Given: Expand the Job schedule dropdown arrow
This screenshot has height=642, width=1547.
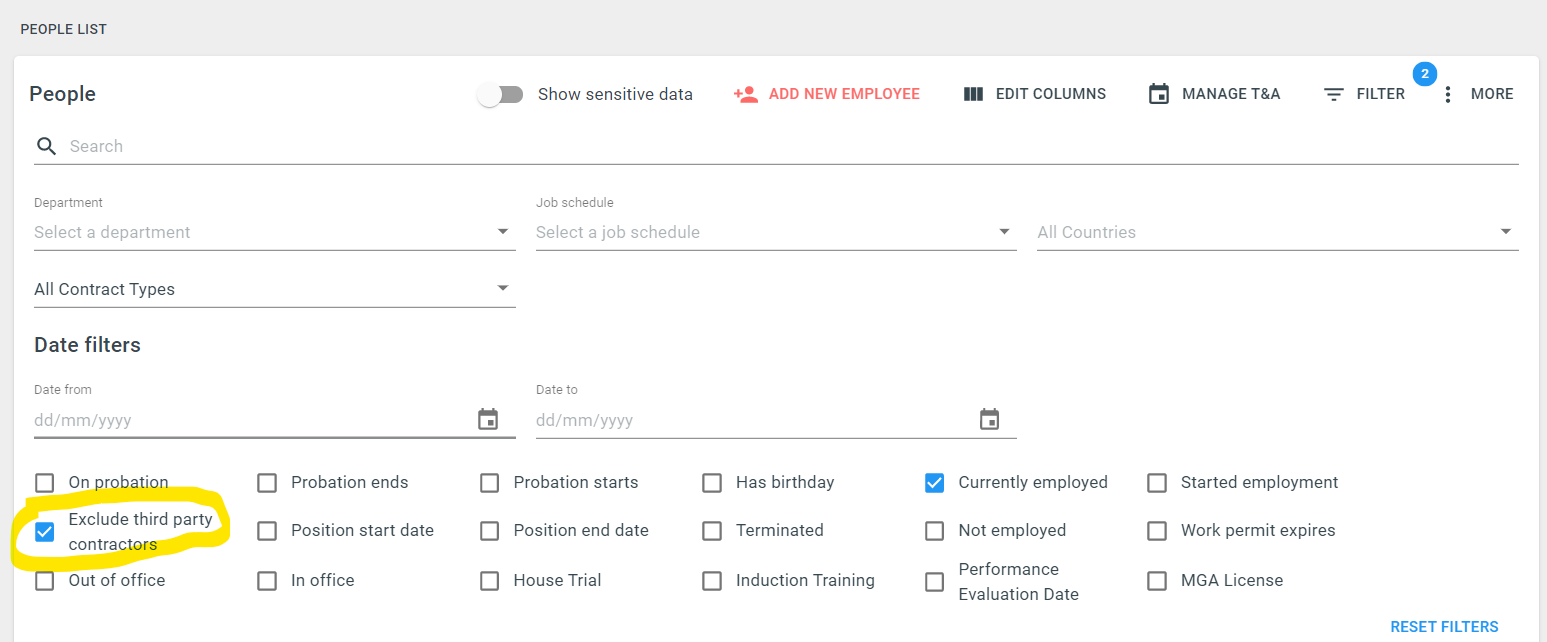Looking at the screenshot, I should coord(1004,232).
